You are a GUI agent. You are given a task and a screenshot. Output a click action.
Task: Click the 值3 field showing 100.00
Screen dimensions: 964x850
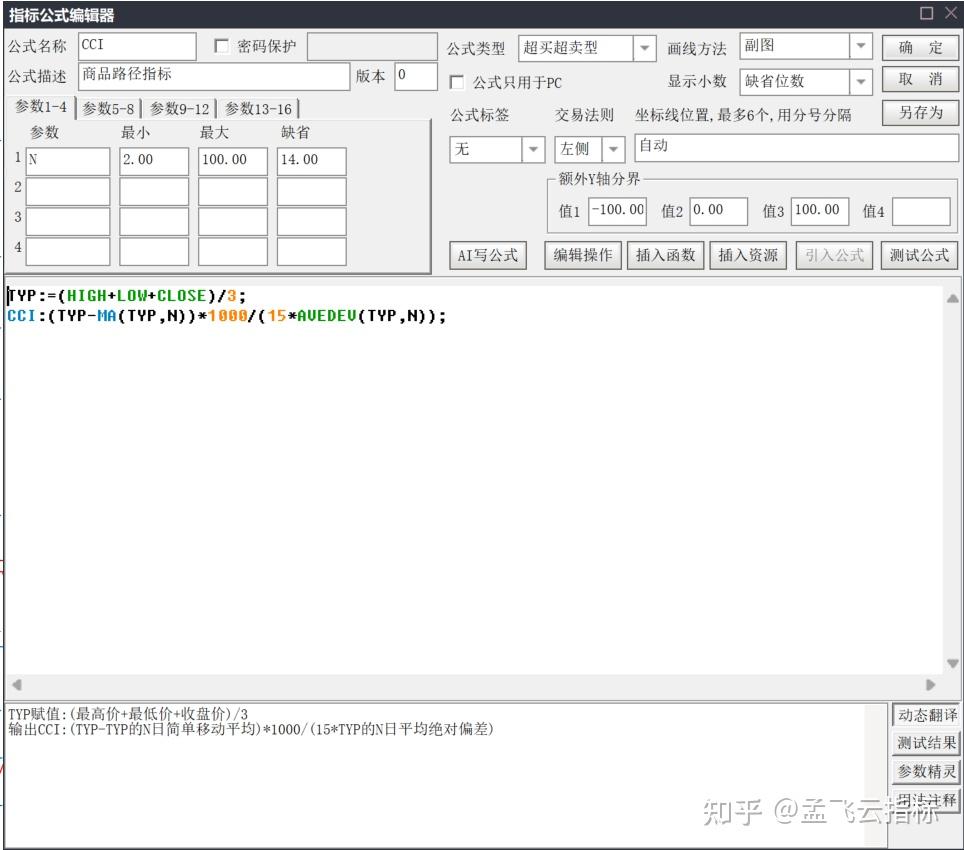pos(820,211)
